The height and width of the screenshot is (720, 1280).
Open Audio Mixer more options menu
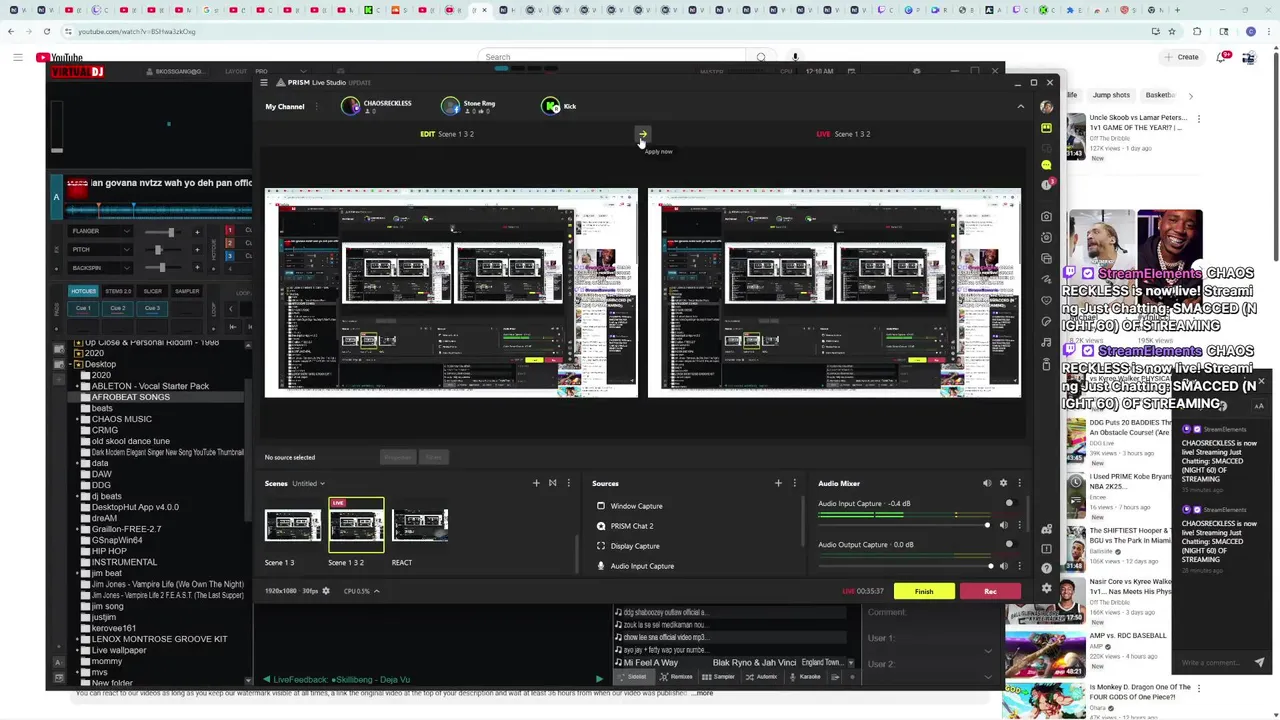tap(1019, 483)
